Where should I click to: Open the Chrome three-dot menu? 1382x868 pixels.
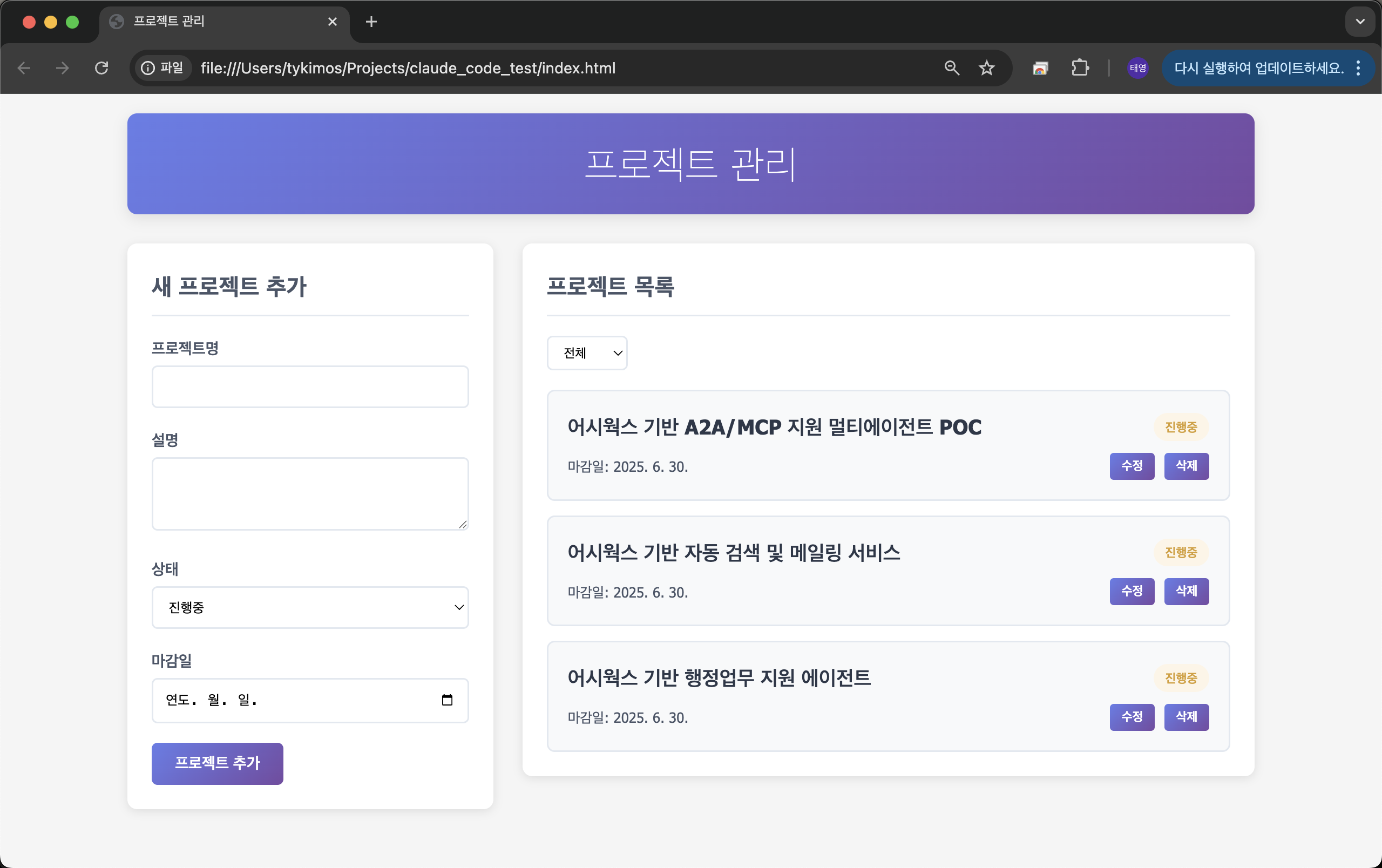pyautogui.click(x=1358, y=68)
